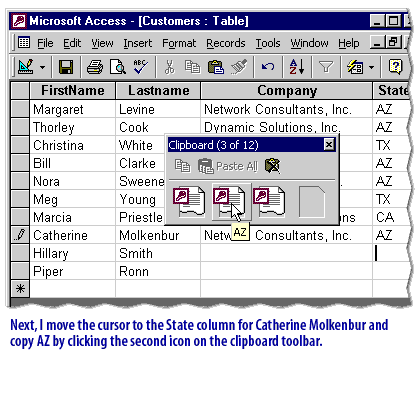
Task: Click the Paste All button
Action: tap(228, 166)
